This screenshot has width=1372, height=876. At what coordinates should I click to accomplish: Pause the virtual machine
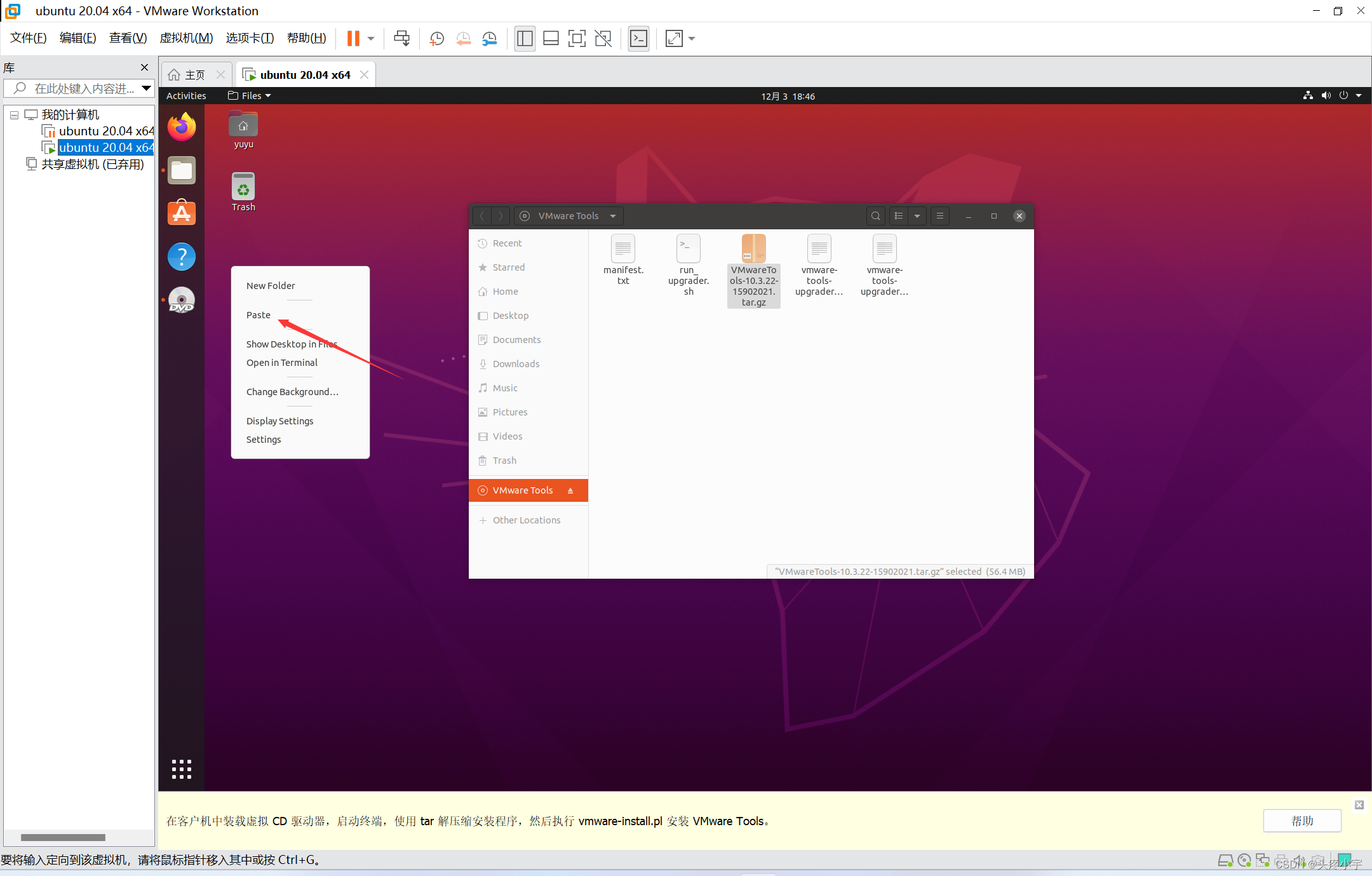click(353, 39)
